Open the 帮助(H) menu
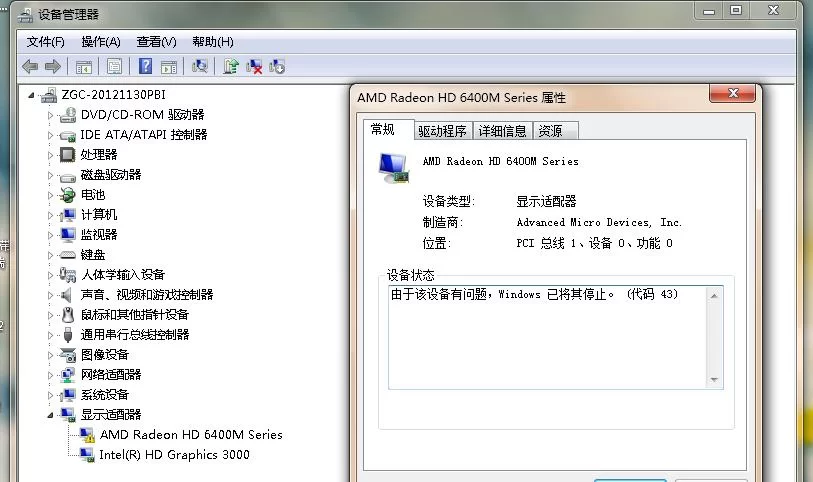813x482 pixels. 213,42
